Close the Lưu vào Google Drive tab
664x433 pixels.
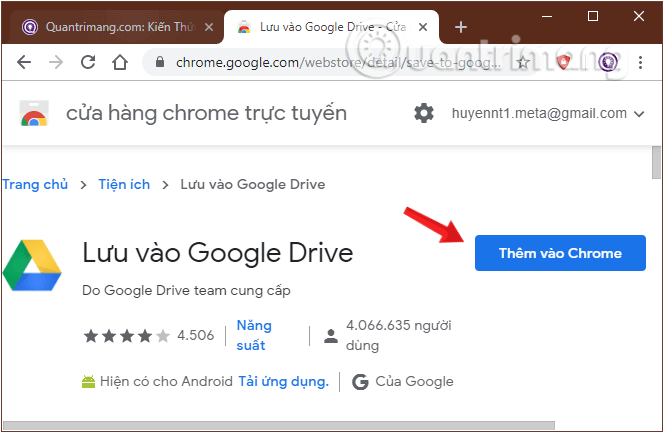click(x=423, y=27)
